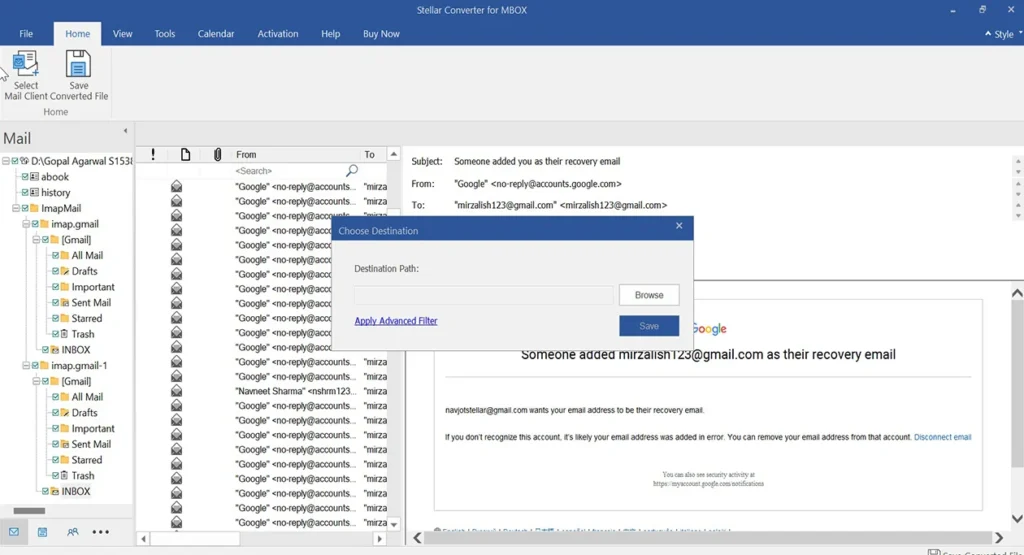This screenshot has height=555, width=1024.
Task: Select All Mail folder under imap.gmail
Action: [87, 255]
